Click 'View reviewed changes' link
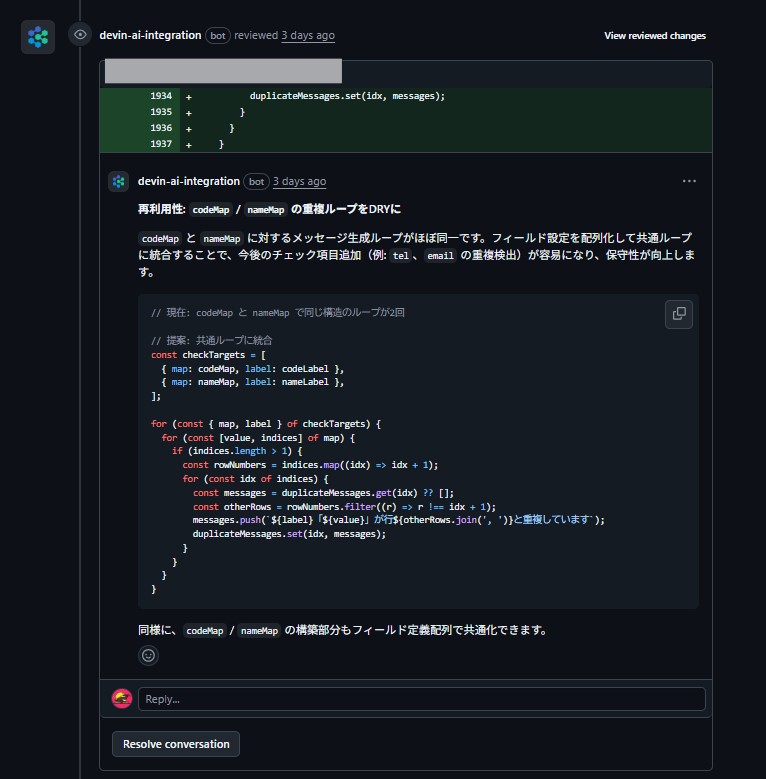 tap(655, 36)
